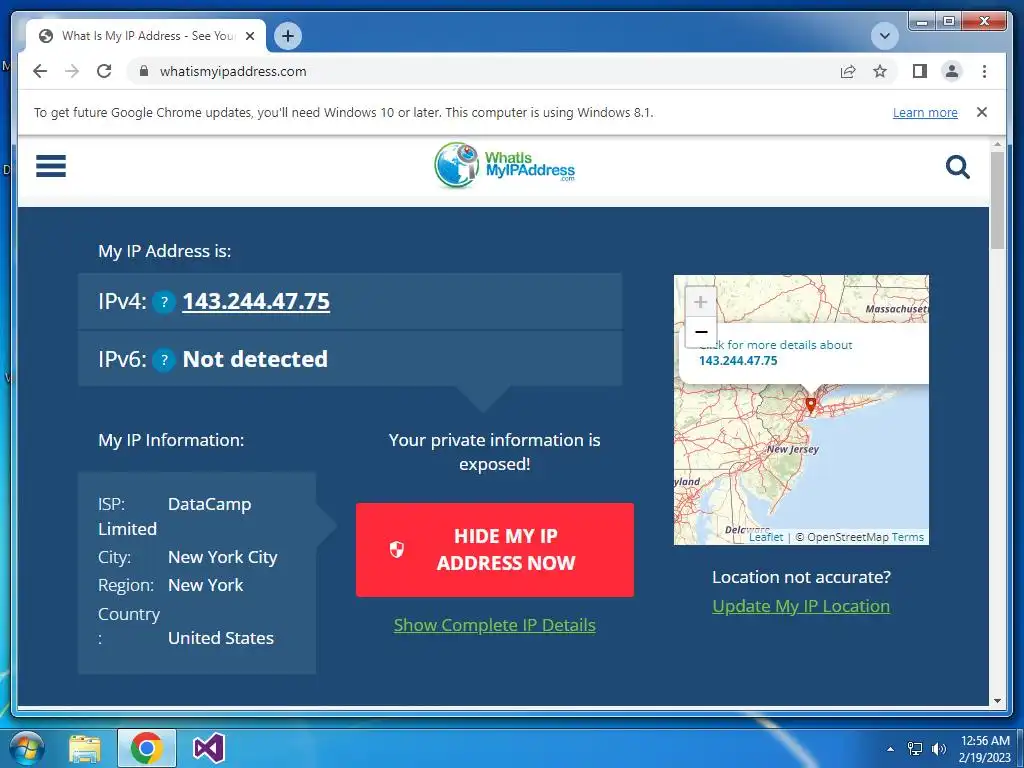
Task: Open Update My IP Location link
Action: click(801, 606)
